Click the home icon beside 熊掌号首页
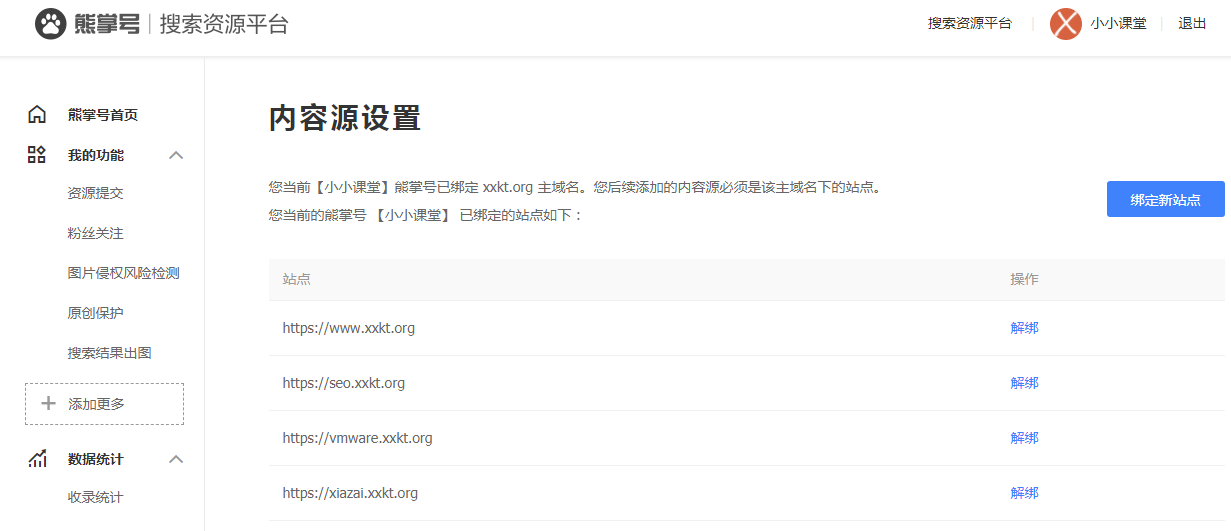The height and width of the screenshot is (531, 1231). tap(37, 114)
